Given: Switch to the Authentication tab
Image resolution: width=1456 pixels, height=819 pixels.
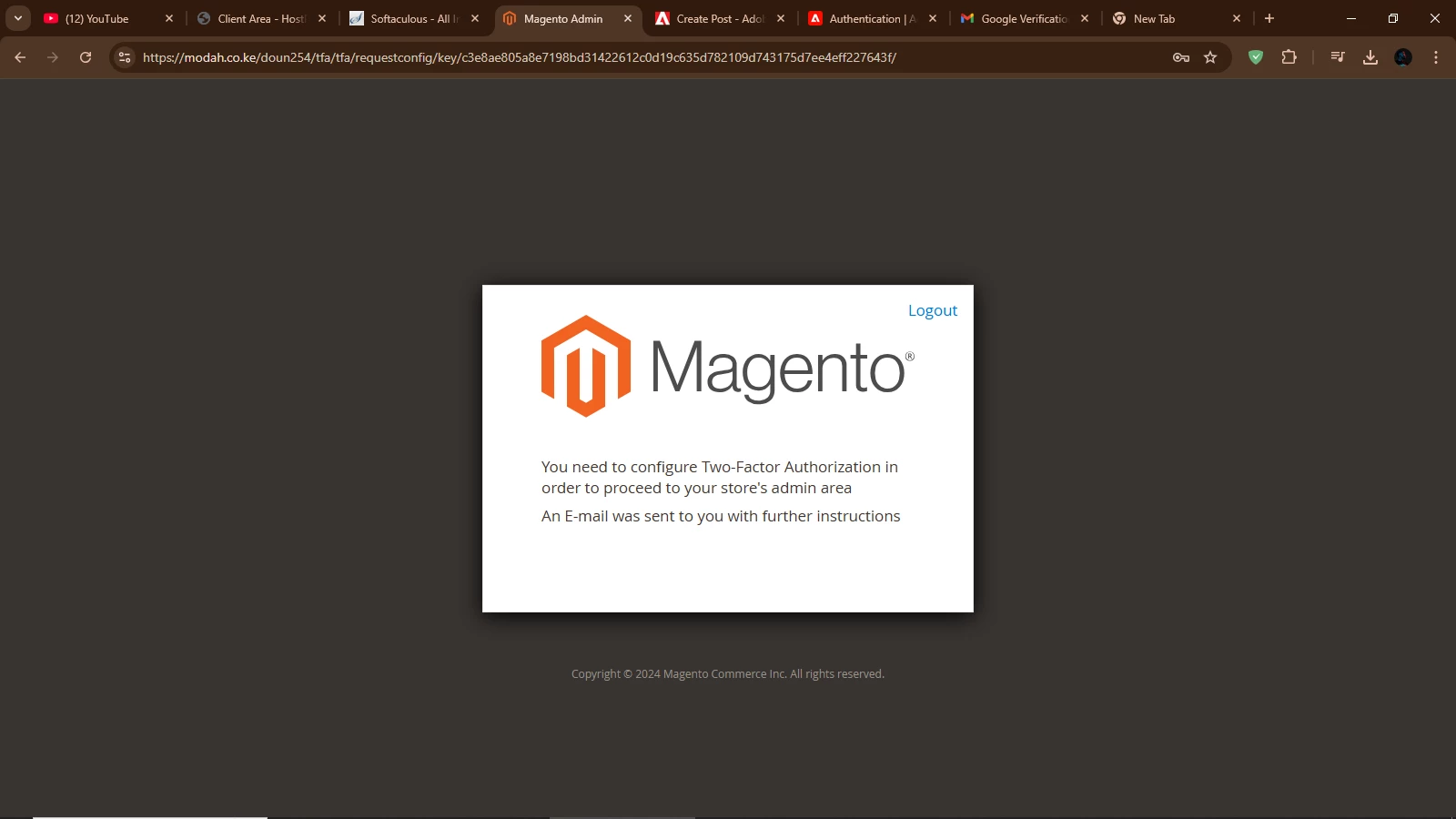Looking at the screenshot, I should click(874, 18).
